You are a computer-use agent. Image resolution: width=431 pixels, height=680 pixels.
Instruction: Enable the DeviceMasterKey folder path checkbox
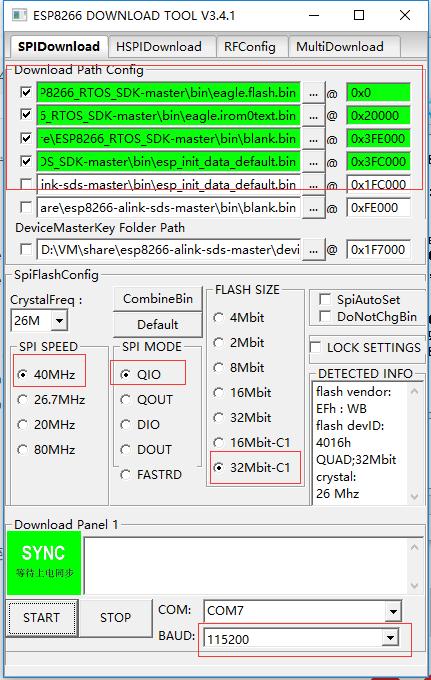26,249
